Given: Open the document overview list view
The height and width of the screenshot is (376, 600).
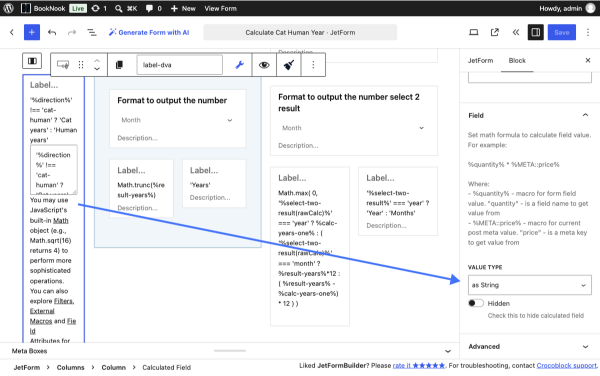Looking at the screenshot, I should pyautogui.click(x=92, y=32).
